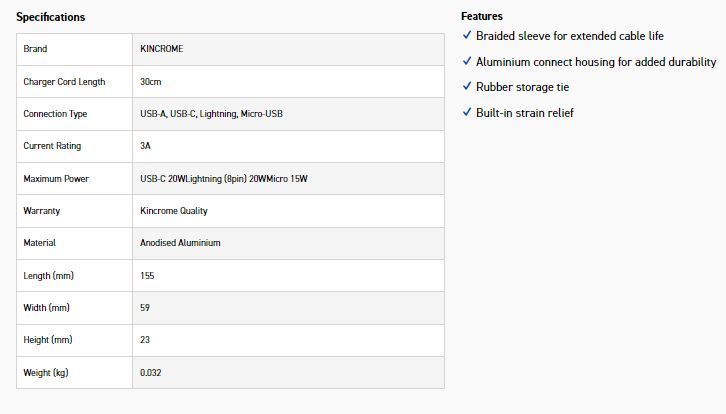Click the Braided sleeve for extended cable life text
726x414 pixels.
[570, 36]
